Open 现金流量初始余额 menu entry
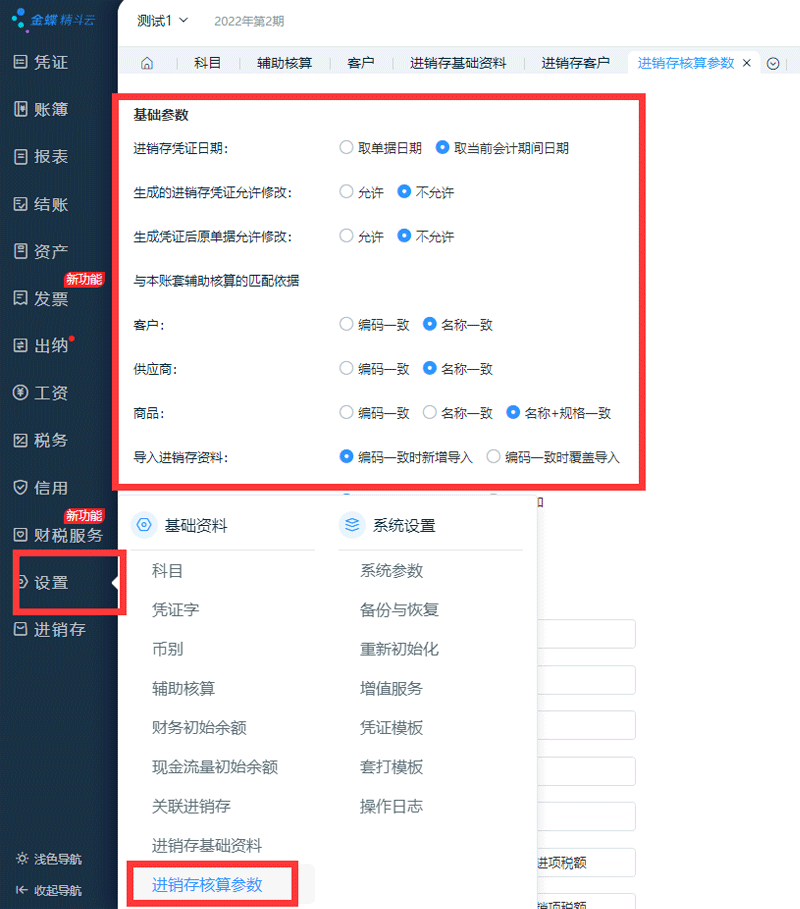Screen dimensions: 800x909 pos(215,767)
